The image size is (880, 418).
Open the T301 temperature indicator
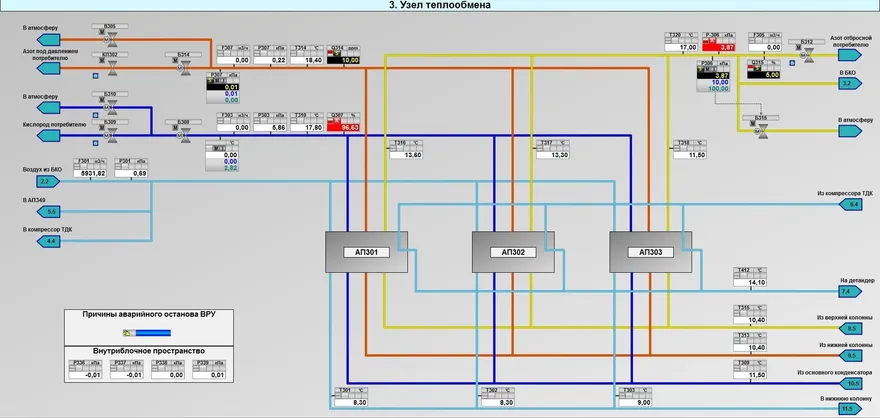(351, 397)
